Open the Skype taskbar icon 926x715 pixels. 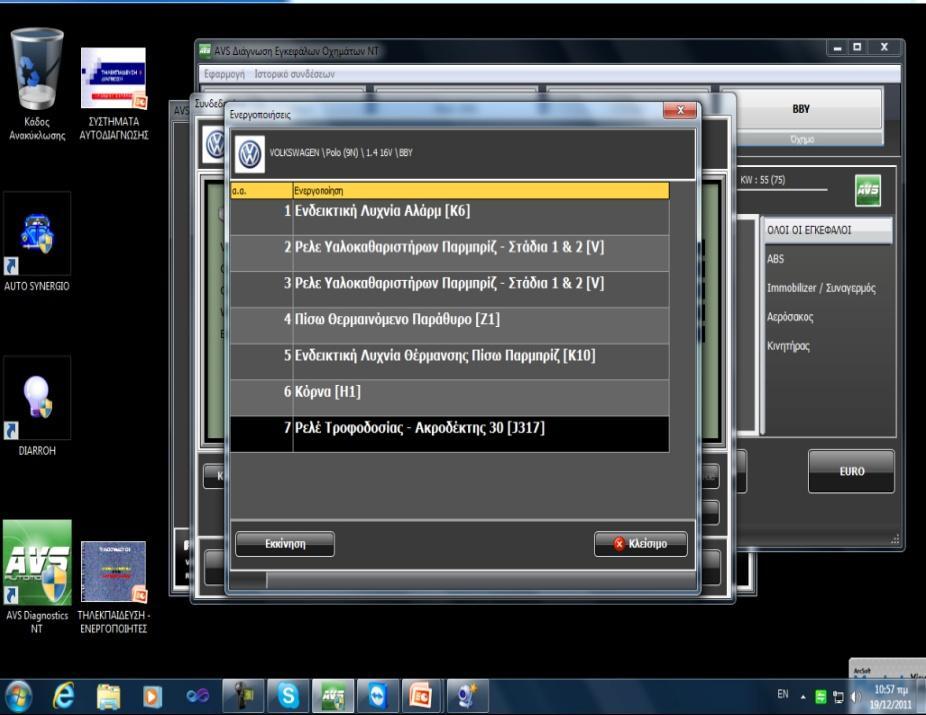click(288, 696)
